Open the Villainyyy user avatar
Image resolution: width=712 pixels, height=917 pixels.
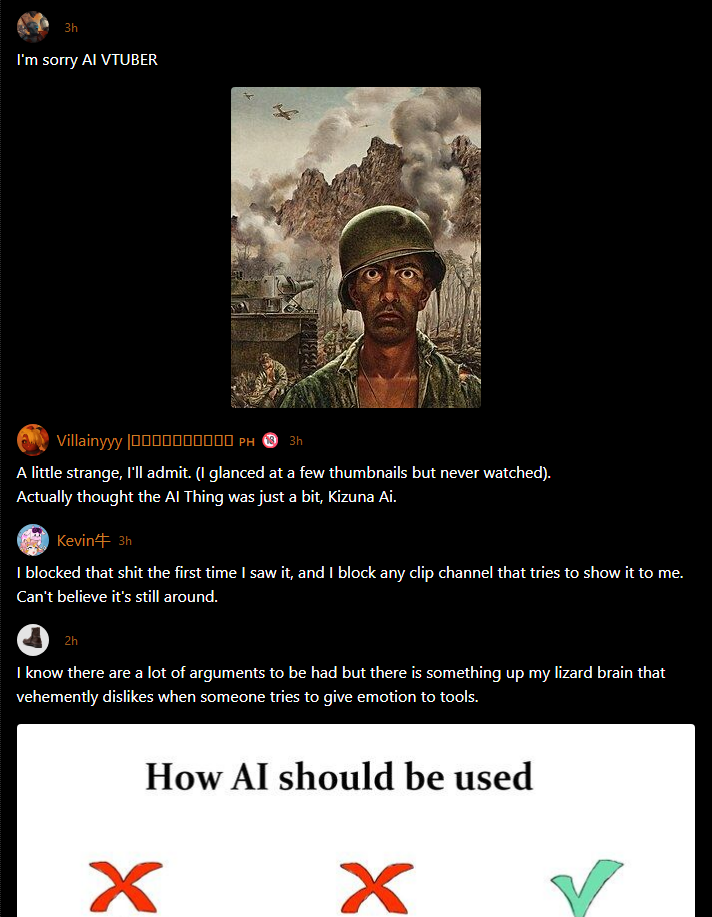coord(33,440)
